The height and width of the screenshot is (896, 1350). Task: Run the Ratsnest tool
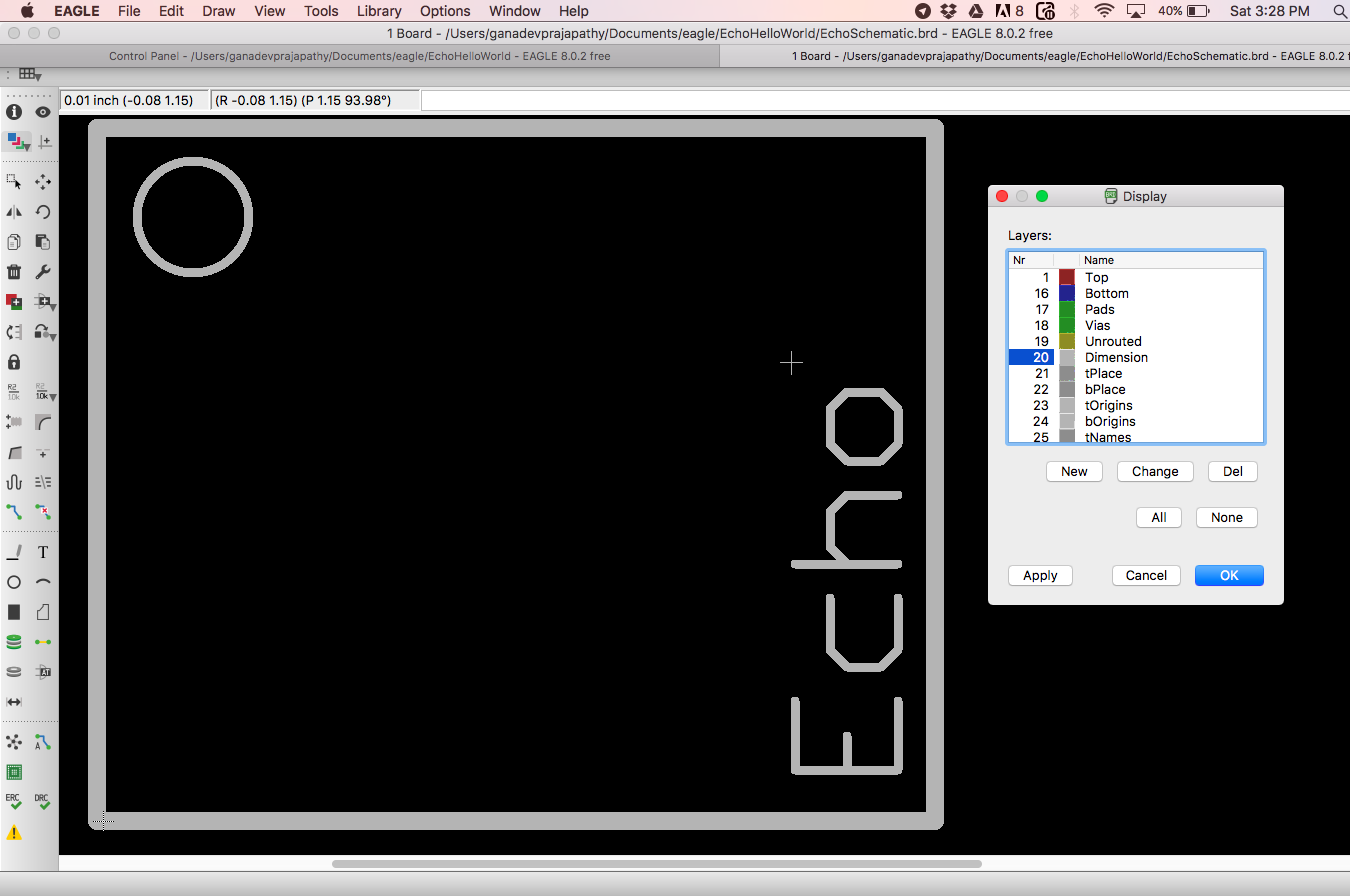(x=14, y=742)
